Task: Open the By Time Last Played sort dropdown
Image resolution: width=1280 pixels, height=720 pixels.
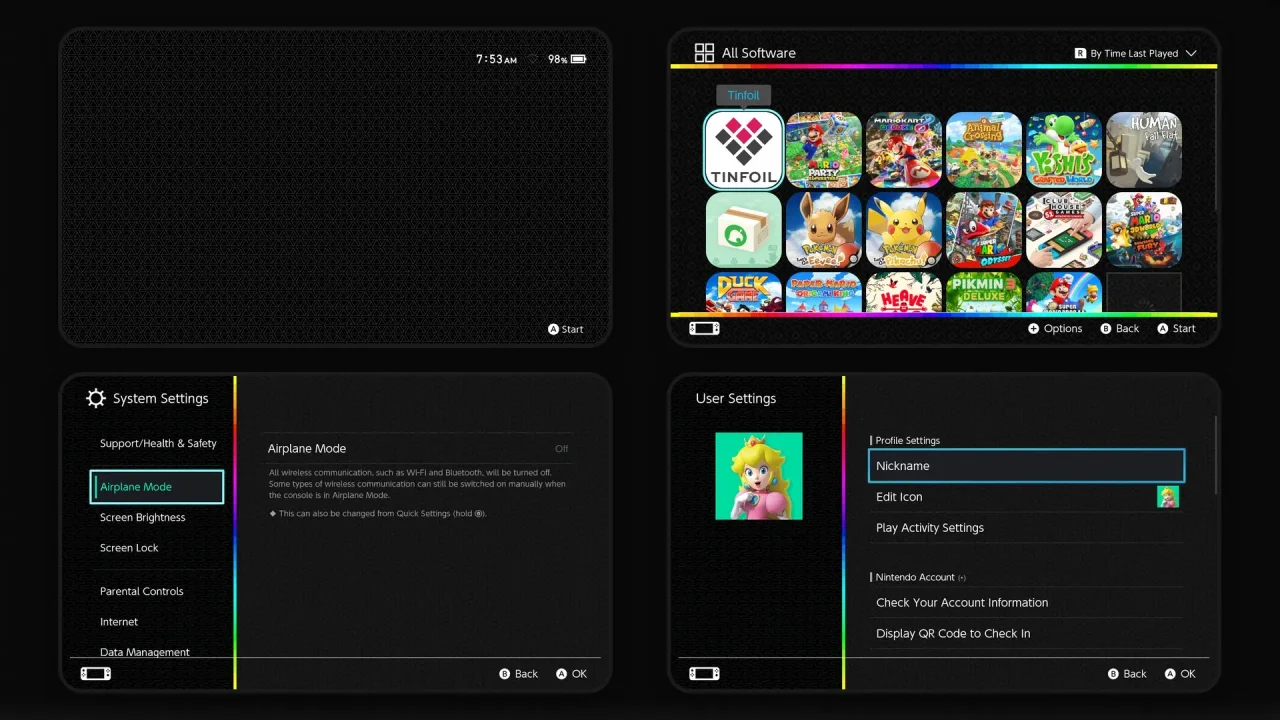Action: (1135, 53)
